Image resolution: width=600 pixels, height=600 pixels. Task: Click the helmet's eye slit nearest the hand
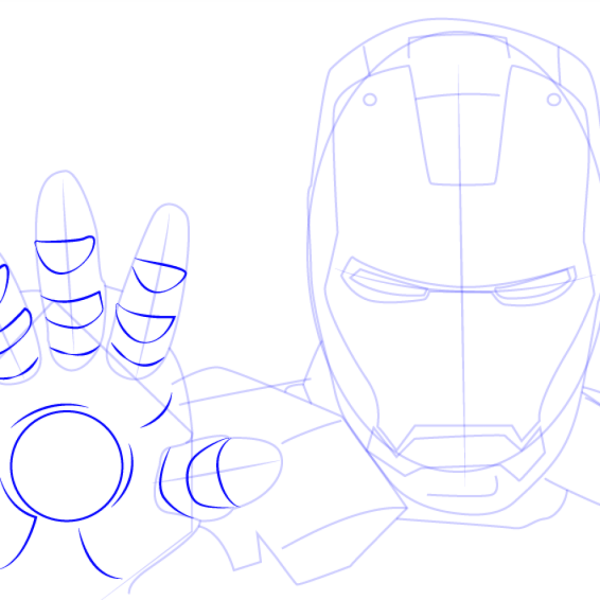pyautogui.click(x=388, y=283)
